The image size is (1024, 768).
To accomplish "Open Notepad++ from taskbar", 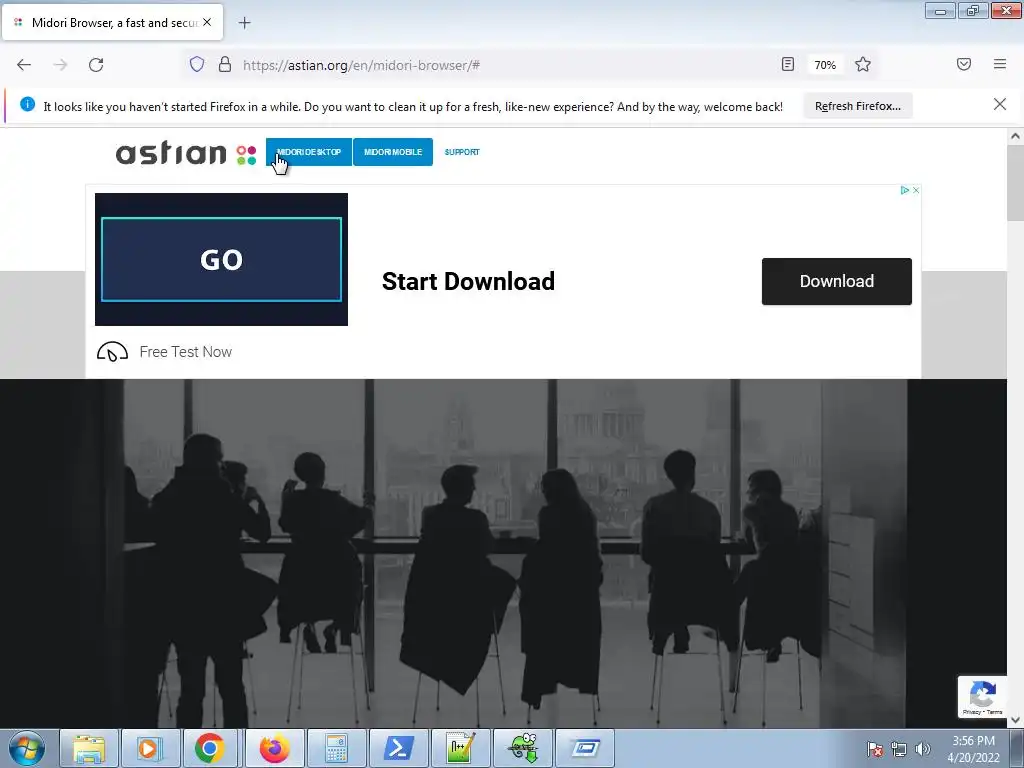I will pos(460,748).
